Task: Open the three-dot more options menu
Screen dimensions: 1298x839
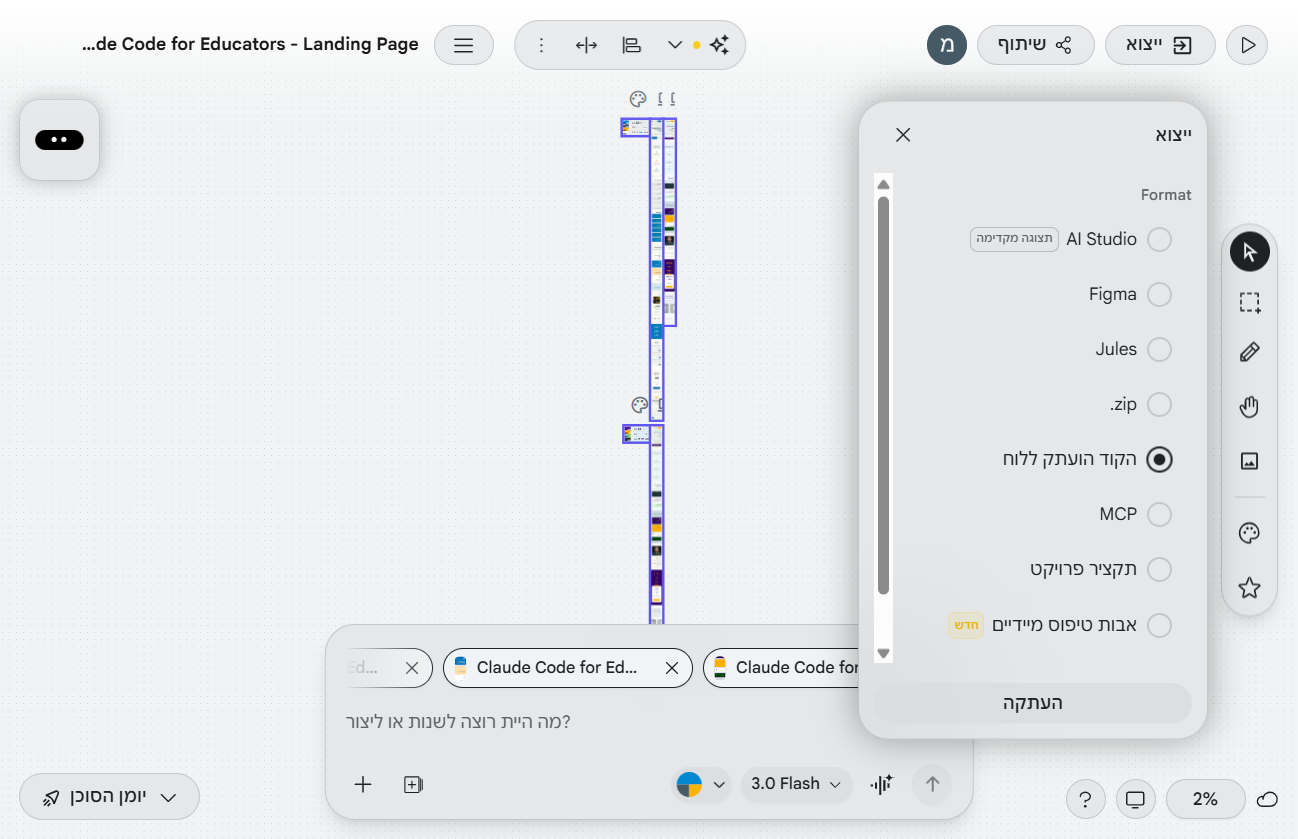Action: click(541, 45)
